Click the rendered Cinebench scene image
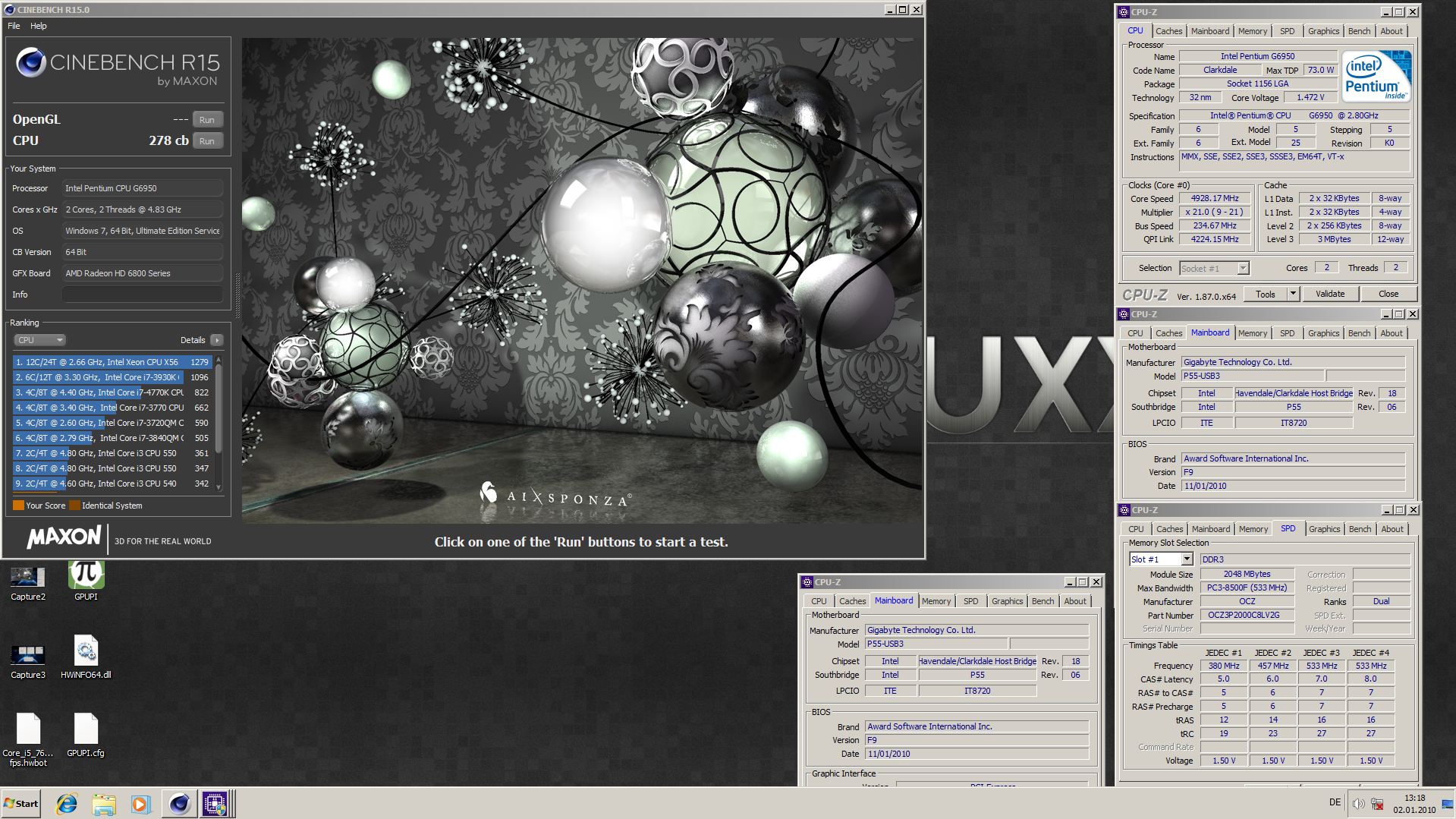The height and width of the screenshot is (819, 1456). click(x=582, y=281)
